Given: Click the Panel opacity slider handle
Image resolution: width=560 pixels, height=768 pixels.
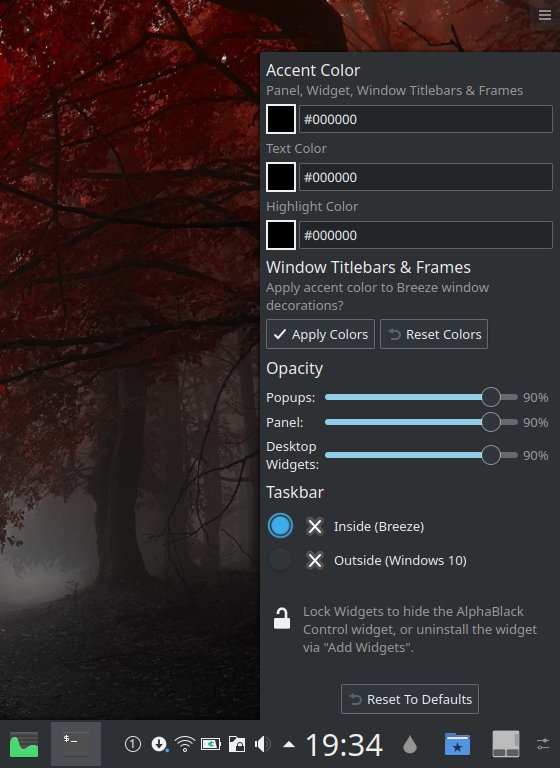Looking at the screenshot, I should coord(490,422).
